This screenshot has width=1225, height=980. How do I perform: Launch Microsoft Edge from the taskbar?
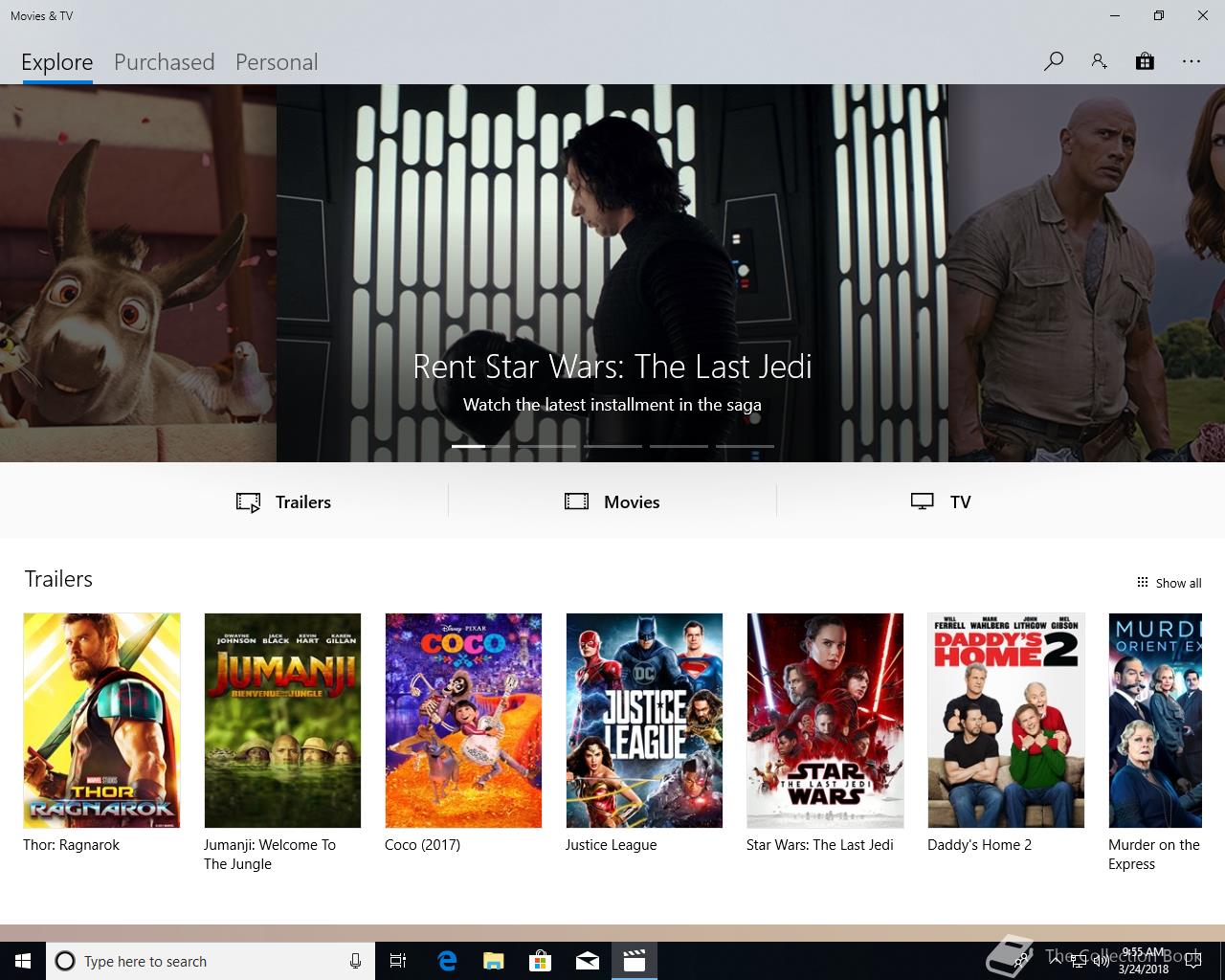447,961
